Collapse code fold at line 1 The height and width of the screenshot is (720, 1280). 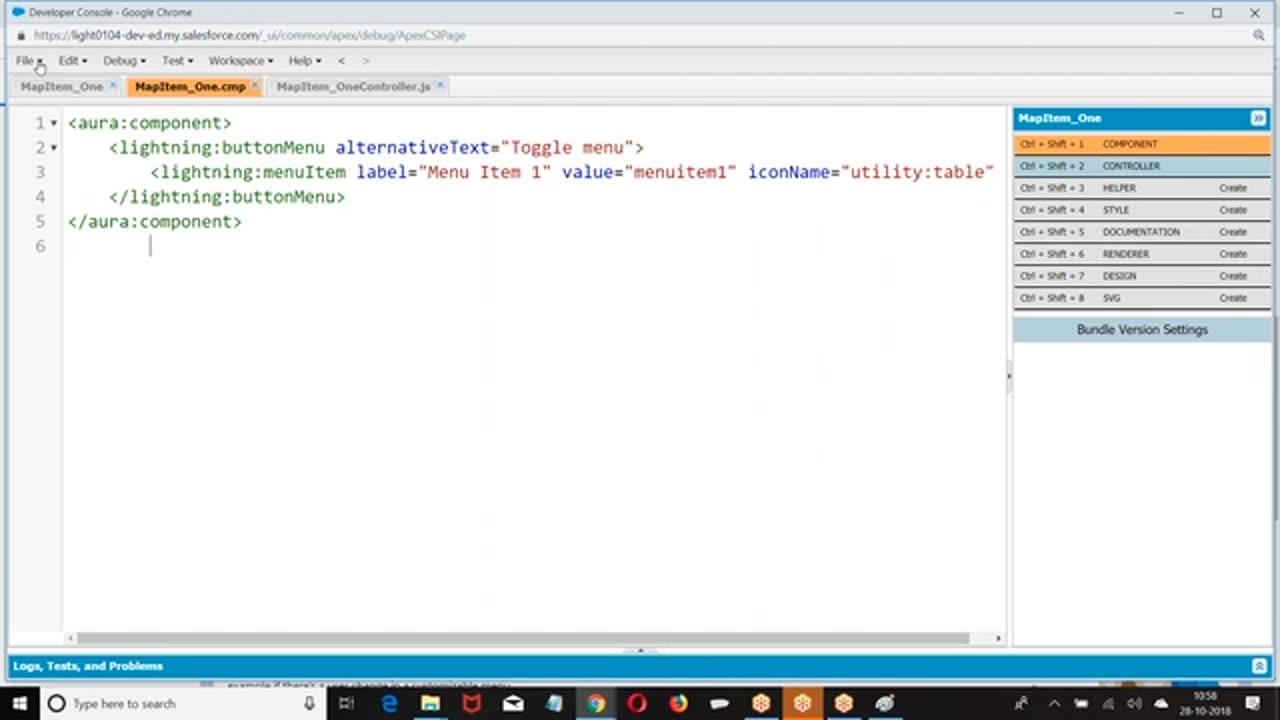(x=54, y=123)
